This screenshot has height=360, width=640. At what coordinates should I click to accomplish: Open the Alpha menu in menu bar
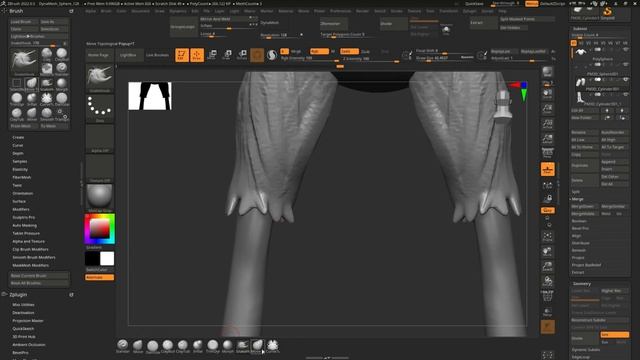tap(90, 11)
